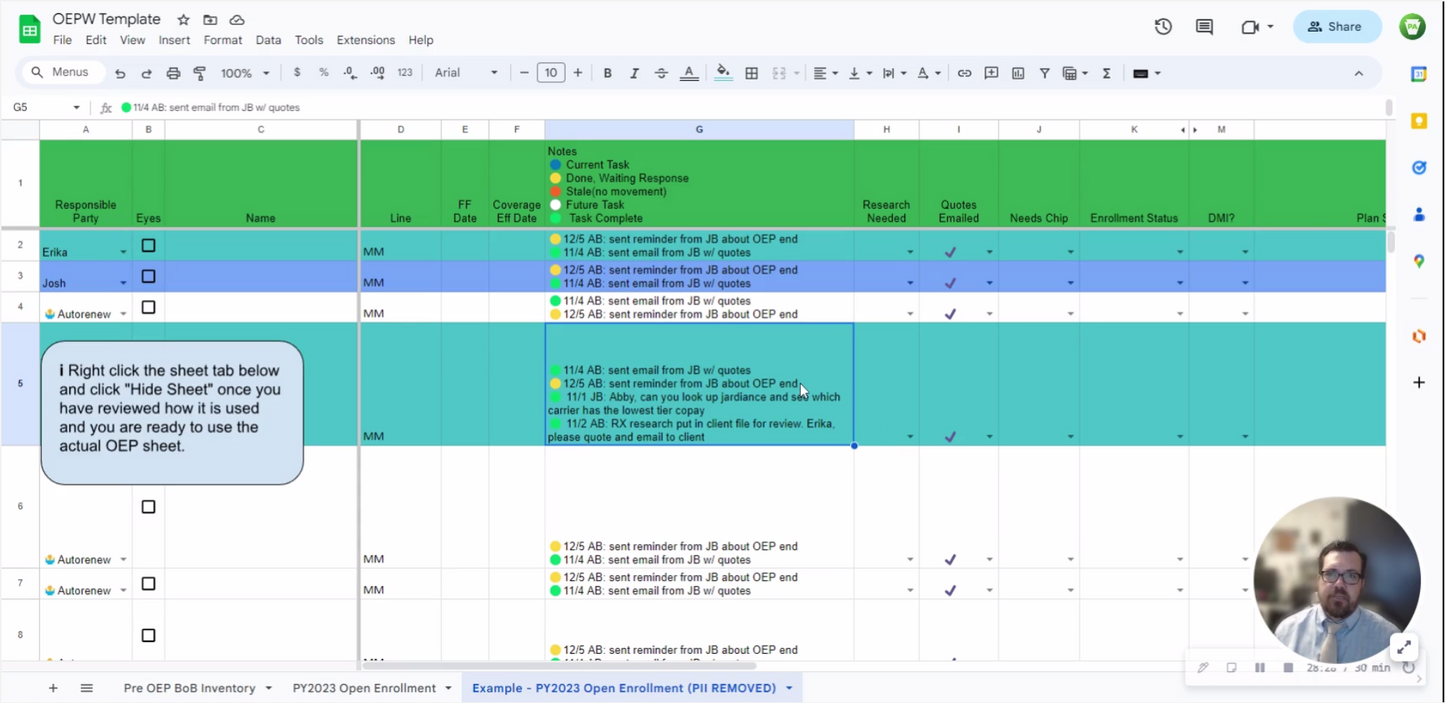Open the borders tool
The image size is (1445, 703).
pos(752,73)
